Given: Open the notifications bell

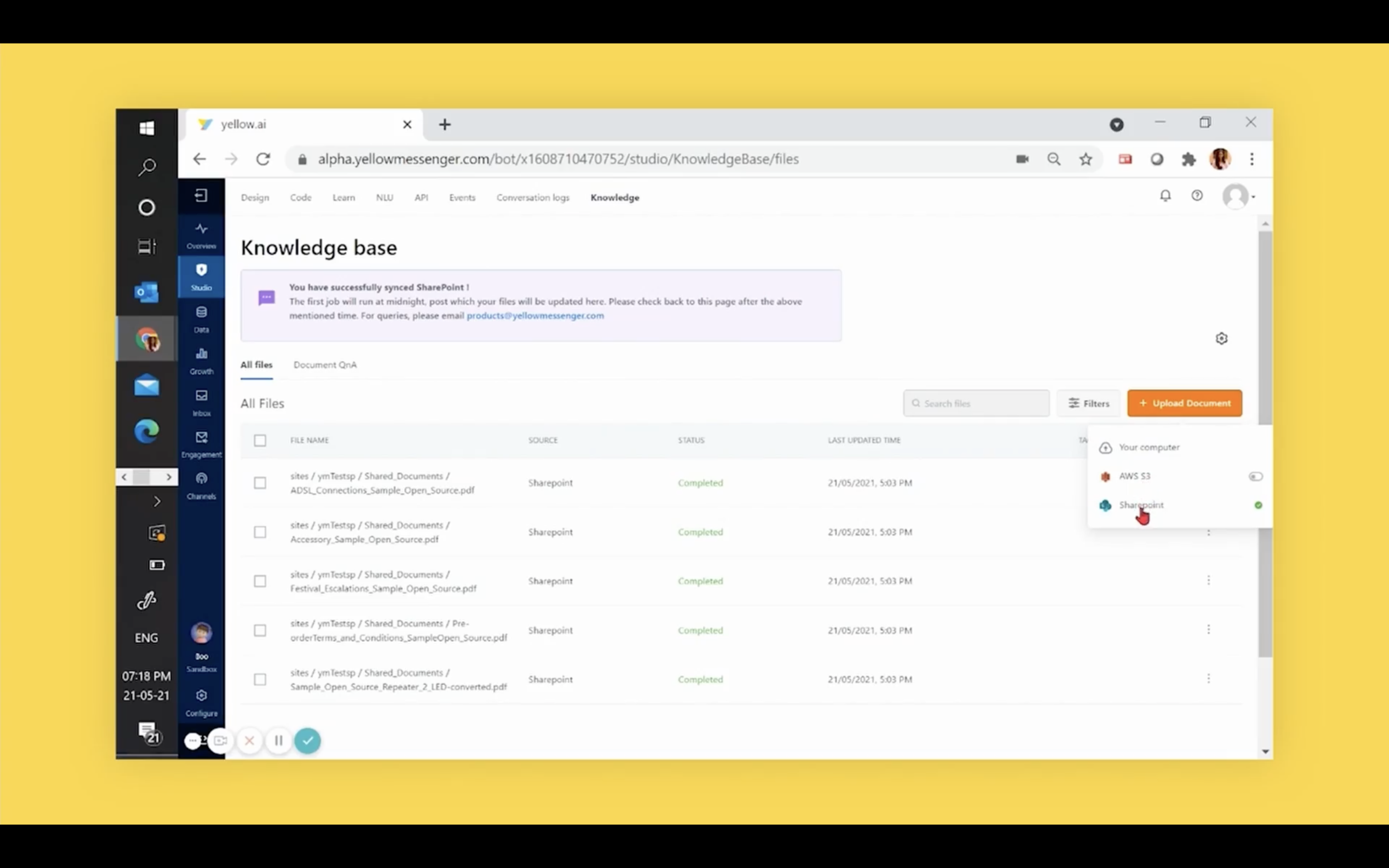Looking at the screenshot, I should pyautogui.click(x=1165, y=196).
